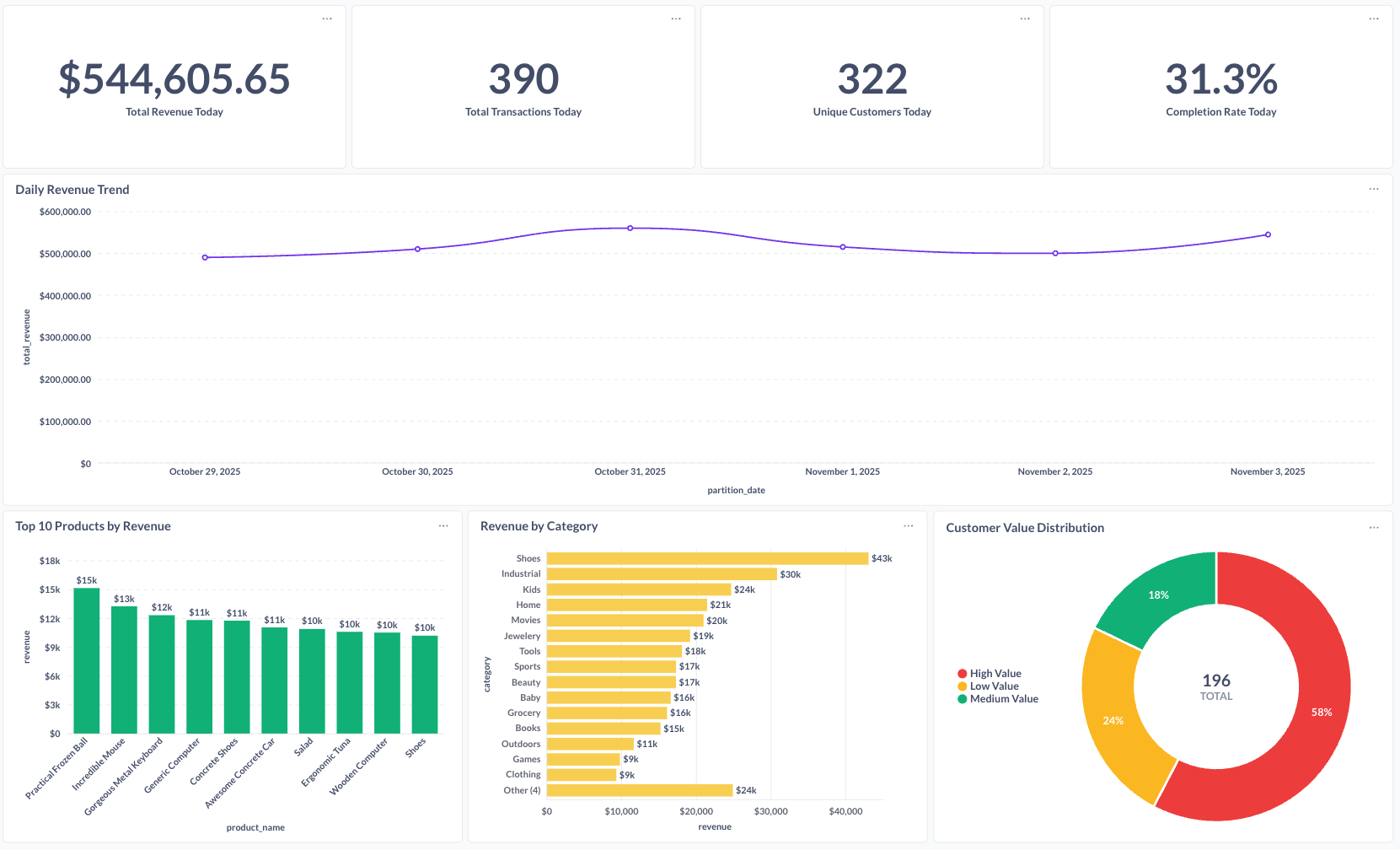
Task: Click the Beauty $17k category bar
Action: coord(611,682)
